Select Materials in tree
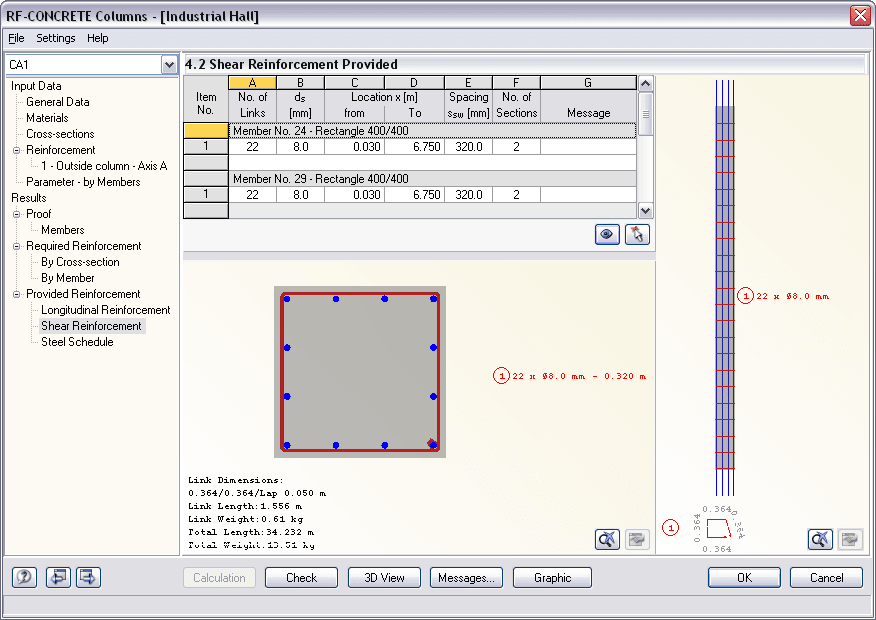The width and height of the screenshot is (876, 620). (47, 118)
